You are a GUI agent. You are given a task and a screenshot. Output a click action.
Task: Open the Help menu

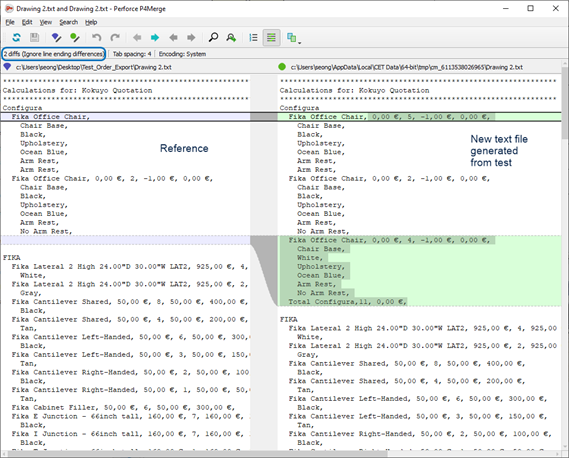tap(91, 22)
